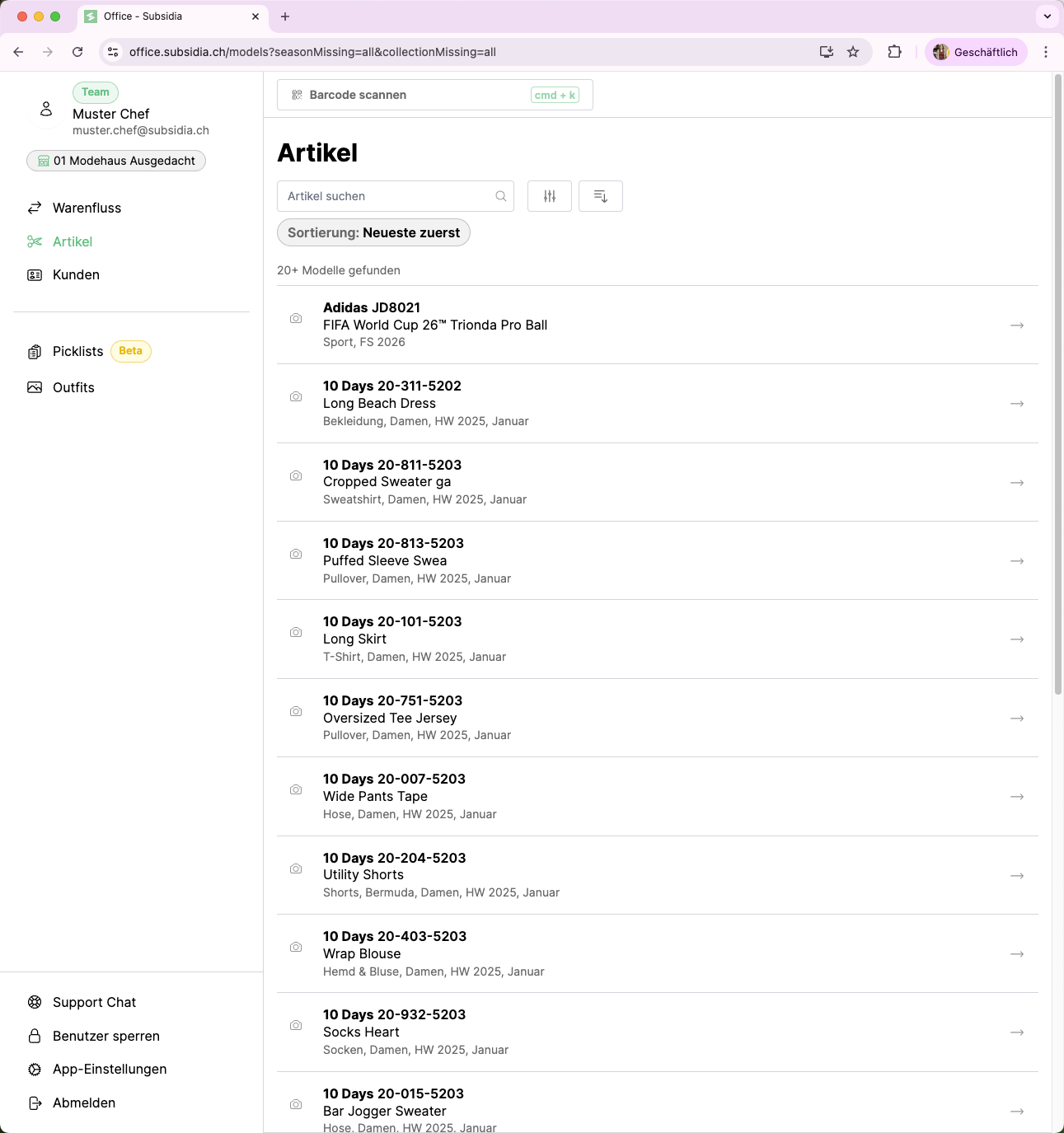Image resolution: width=1064 pixels, height=1133 pixels.
Task: Click camera icon for Adidas JD8021
Action: (x=296, y=319)
